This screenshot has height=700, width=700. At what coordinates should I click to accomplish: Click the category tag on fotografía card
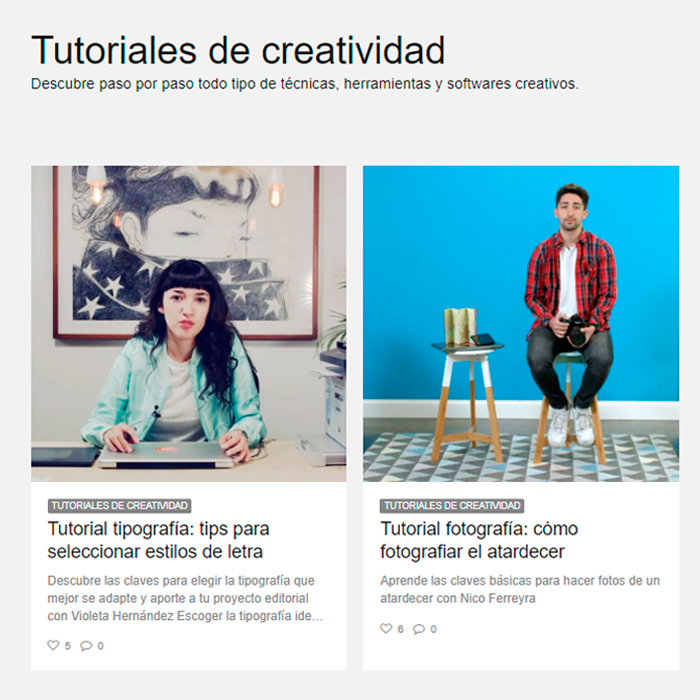[x=452, y=505]
